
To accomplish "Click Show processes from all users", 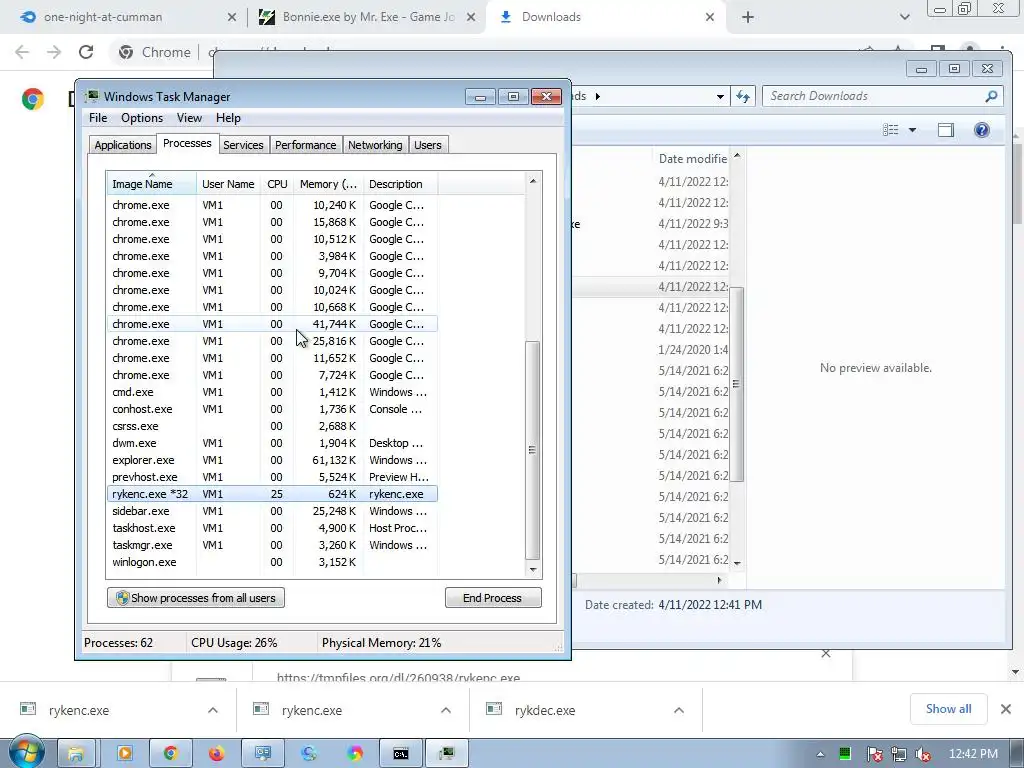I will (196, 598).
